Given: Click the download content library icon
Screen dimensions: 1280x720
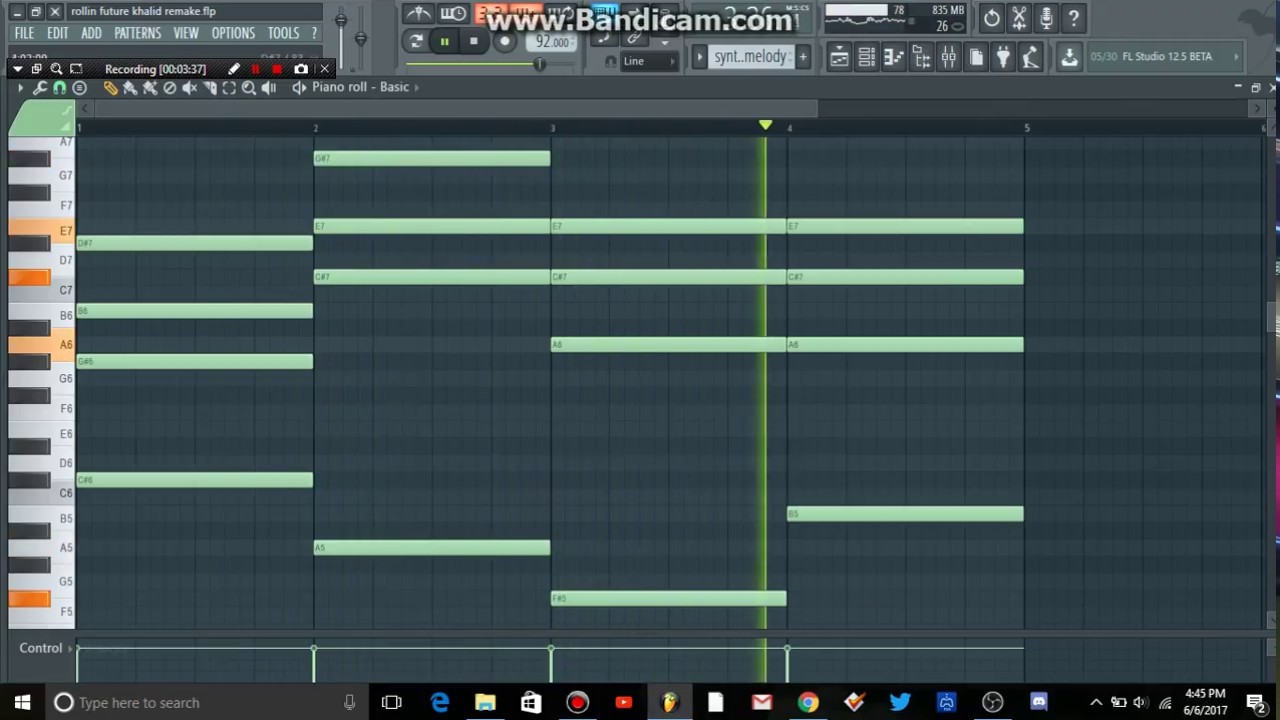Looking at the screenshot, I should [1069, 57].
